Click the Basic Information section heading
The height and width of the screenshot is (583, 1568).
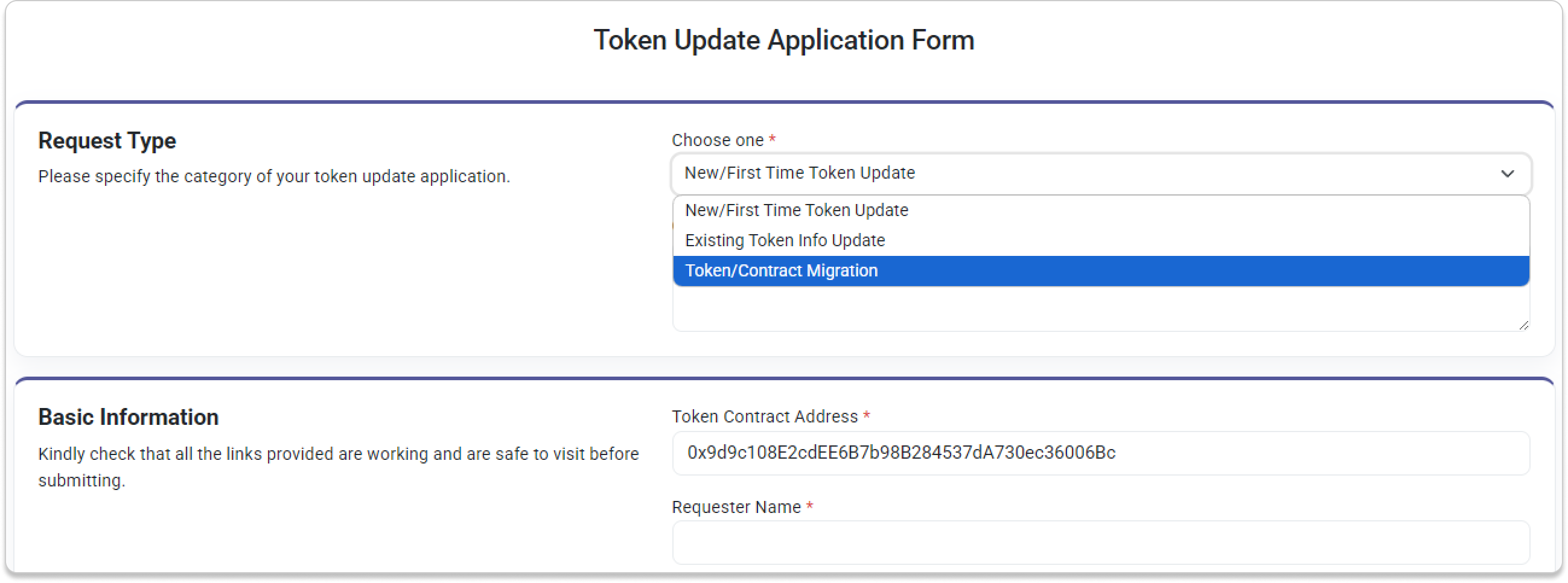click(x=129, y=418)
